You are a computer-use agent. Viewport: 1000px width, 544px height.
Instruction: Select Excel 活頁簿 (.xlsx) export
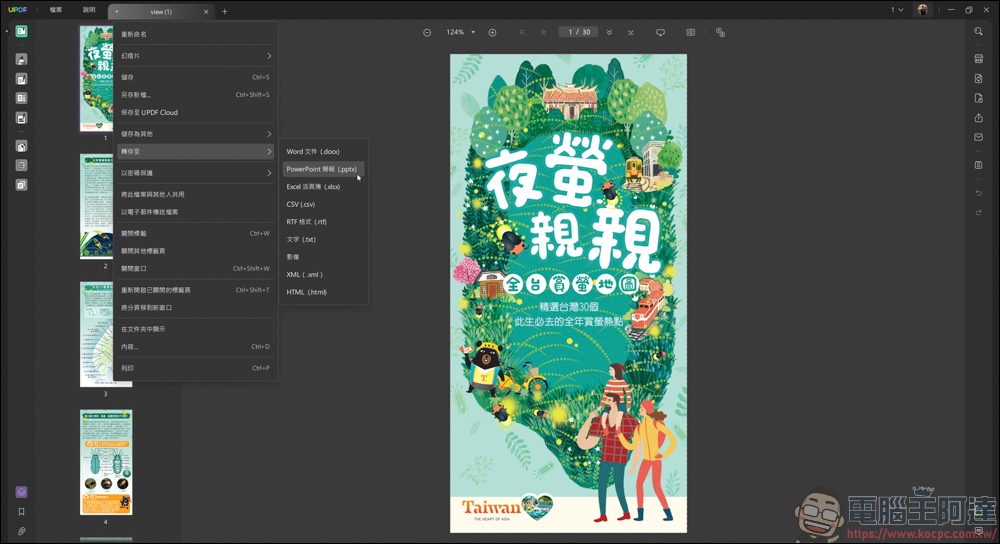click(x=323, y=187)
